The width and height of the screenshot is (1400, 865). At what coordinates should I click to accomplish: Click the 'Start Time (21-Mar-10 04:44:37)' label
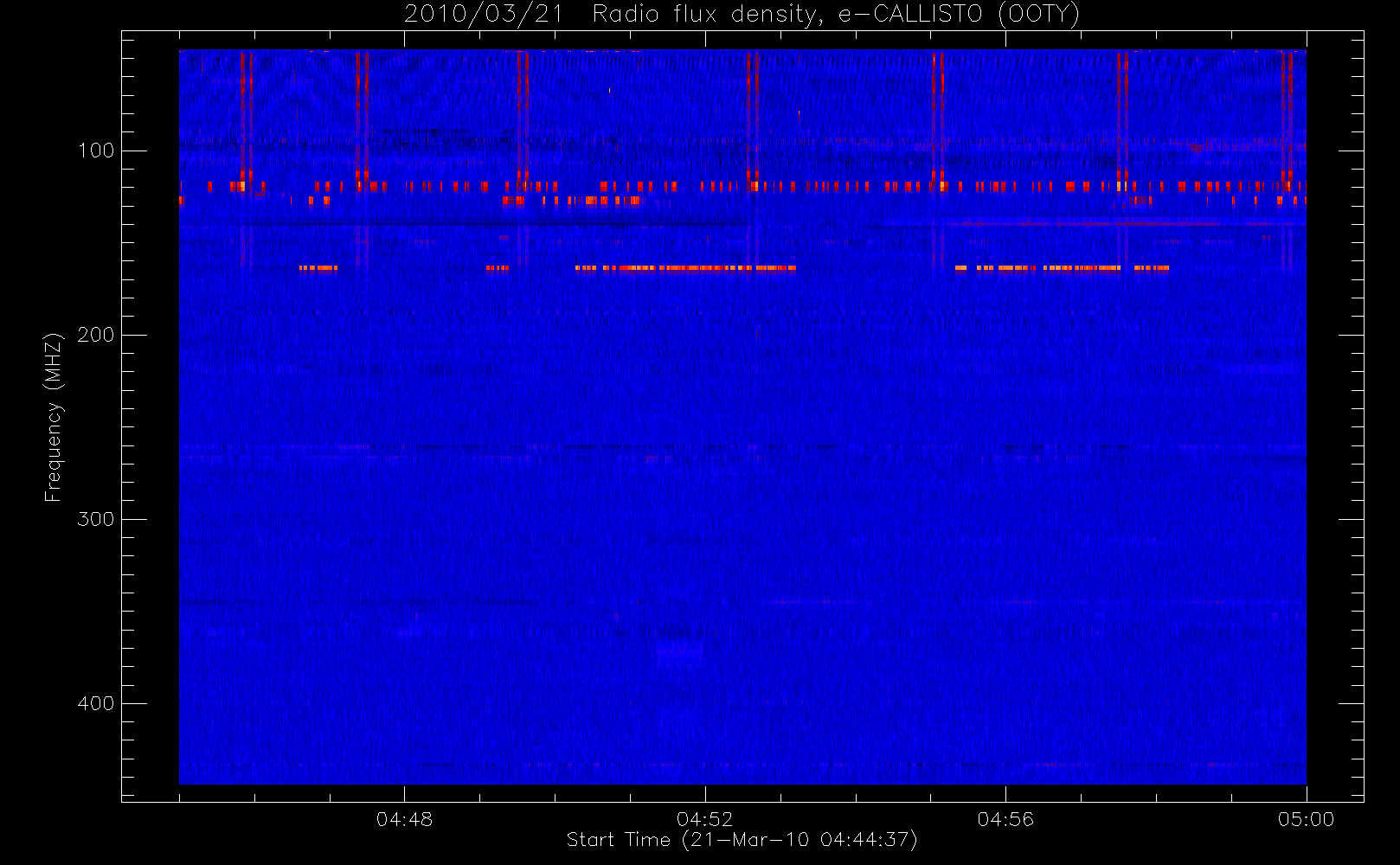(742, 840)
